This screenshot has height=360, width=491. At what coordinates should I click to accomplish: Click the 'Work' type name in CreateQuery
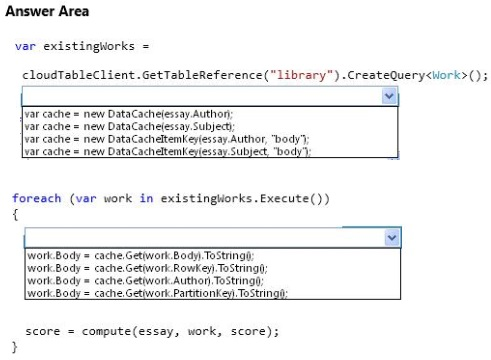(446, 75)
